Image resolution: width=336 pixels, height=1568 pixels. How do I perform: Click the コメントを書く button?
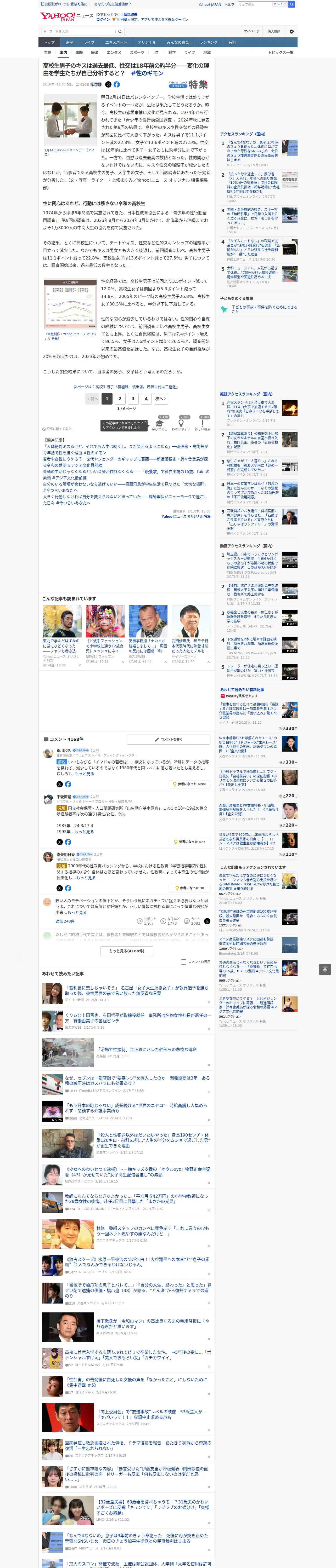[168, 739]
